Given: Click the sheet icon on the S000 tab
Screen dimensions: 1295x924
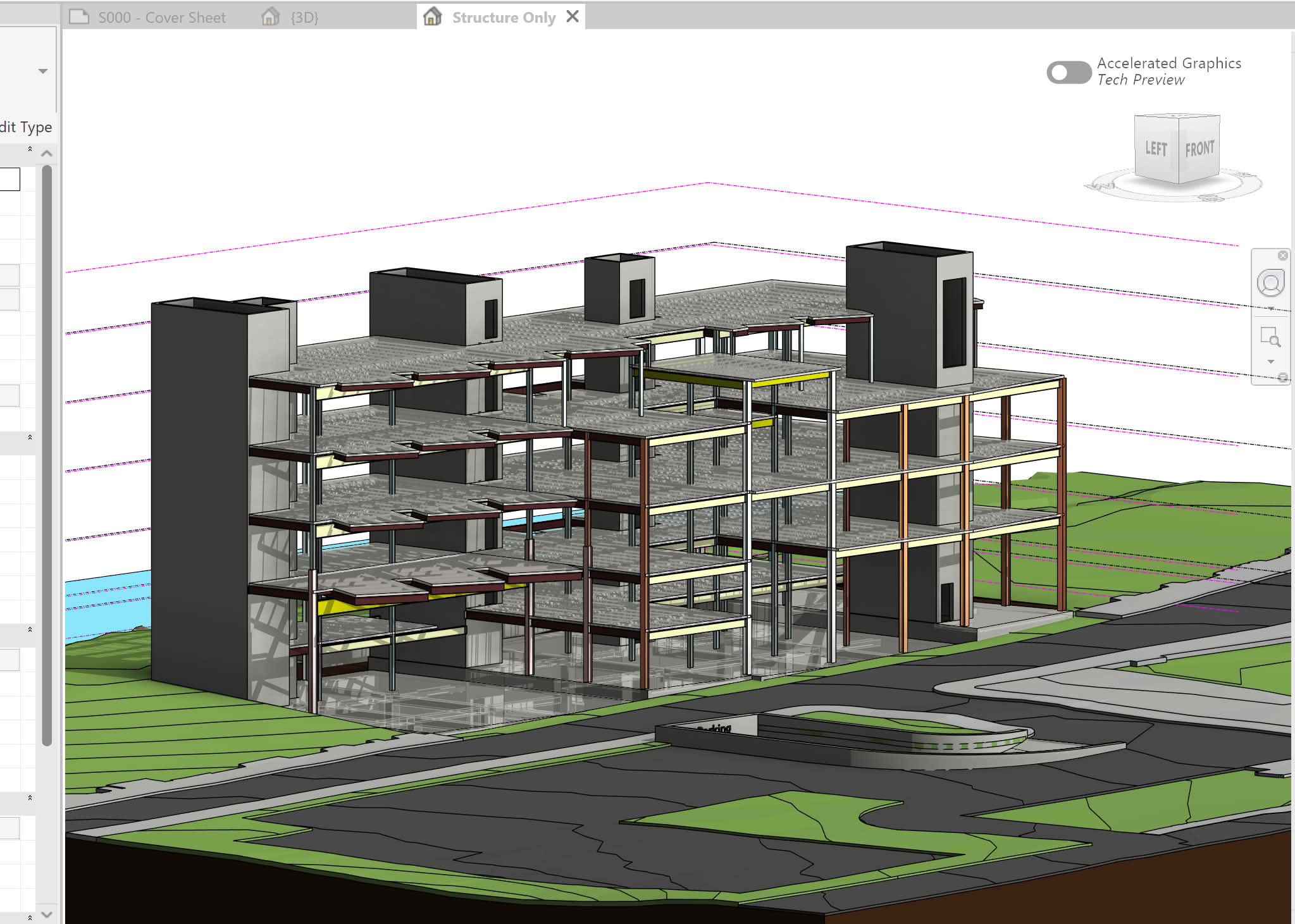Looking at the screenshot, I should (79, 16).
